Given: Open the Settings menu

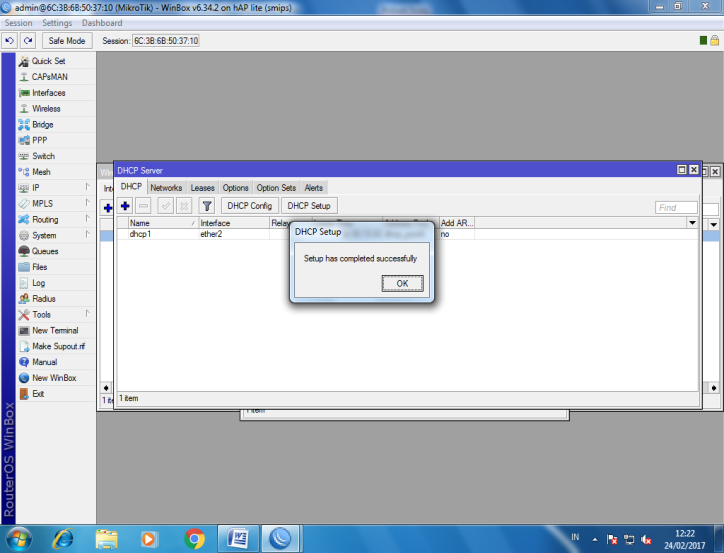Looking at the screenshot, I should coord(57,23).
